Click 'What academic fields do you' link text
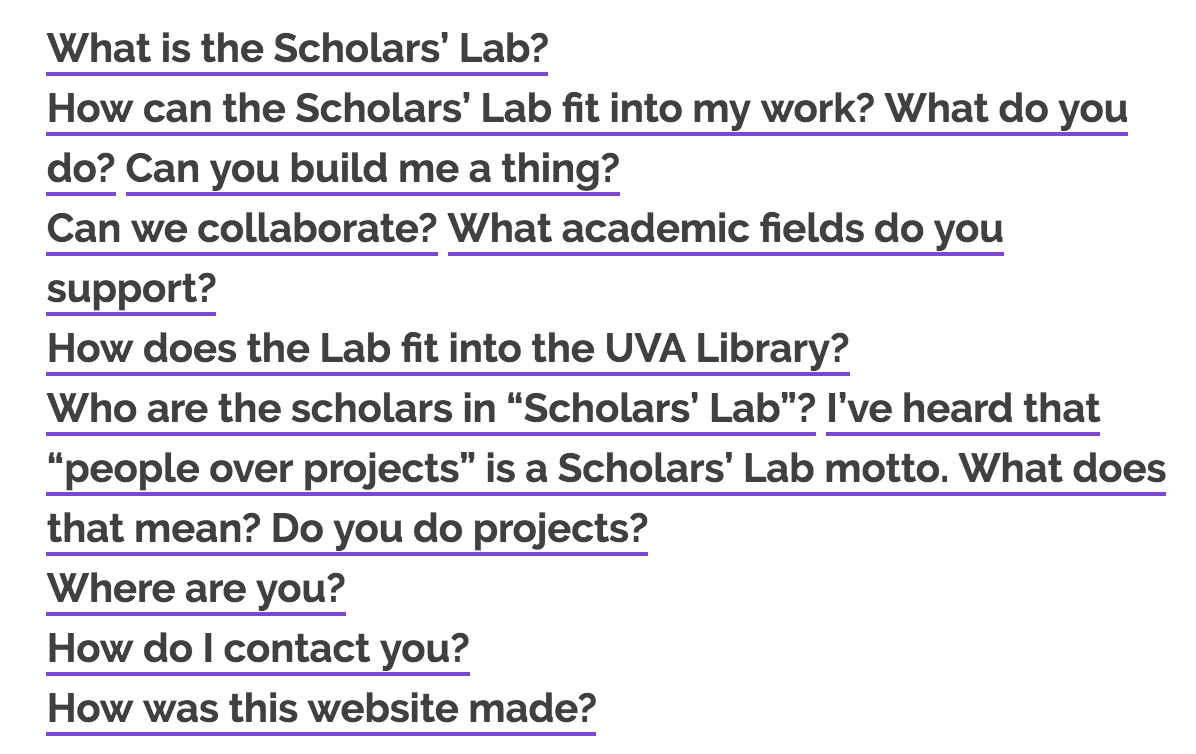Viewport: 1196px width, 754px height. 725,228
